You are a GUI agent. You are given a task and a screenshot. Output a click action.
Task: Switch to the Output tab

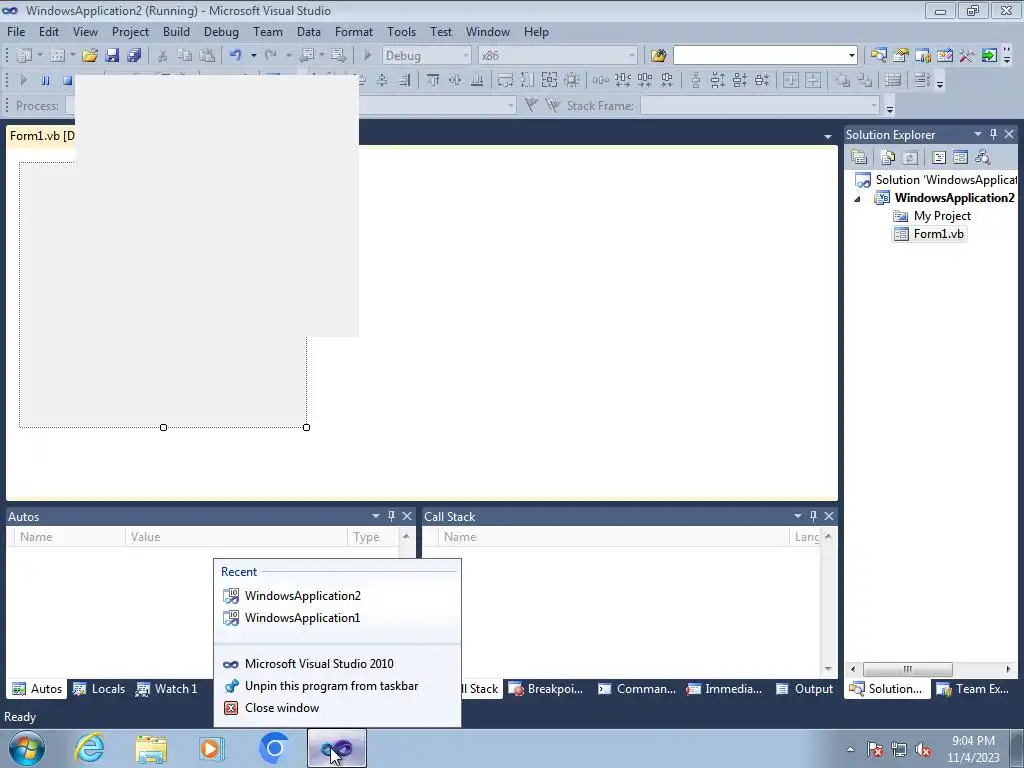click(x=805, y=688)
